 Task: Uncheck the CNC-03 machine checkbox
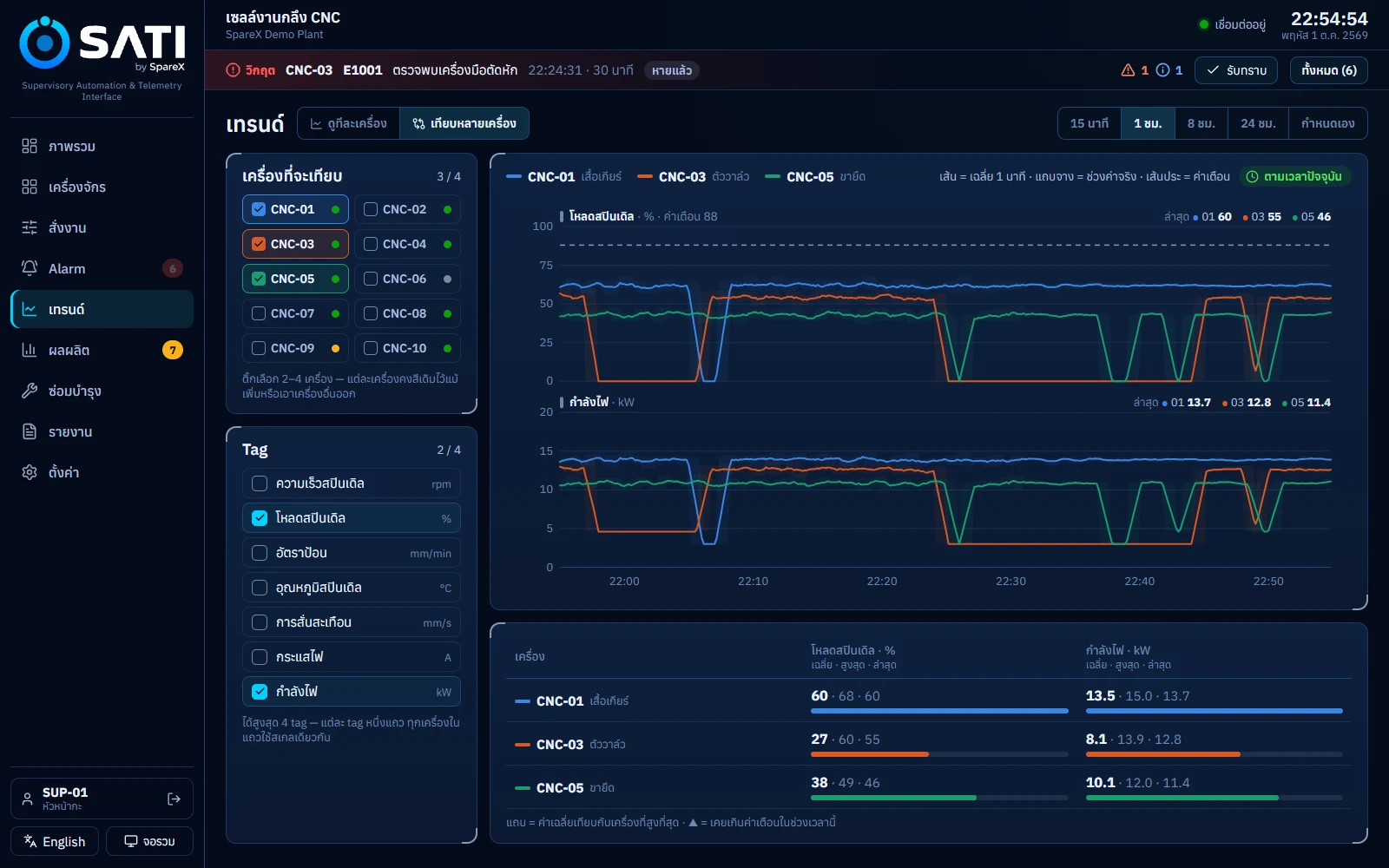(x=259, y=244)
